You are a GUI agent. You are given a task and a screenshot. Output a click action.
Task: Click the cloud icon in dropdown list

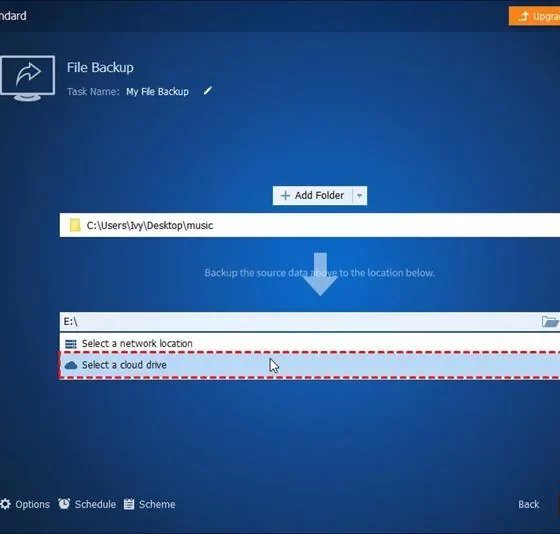[71, 365]
